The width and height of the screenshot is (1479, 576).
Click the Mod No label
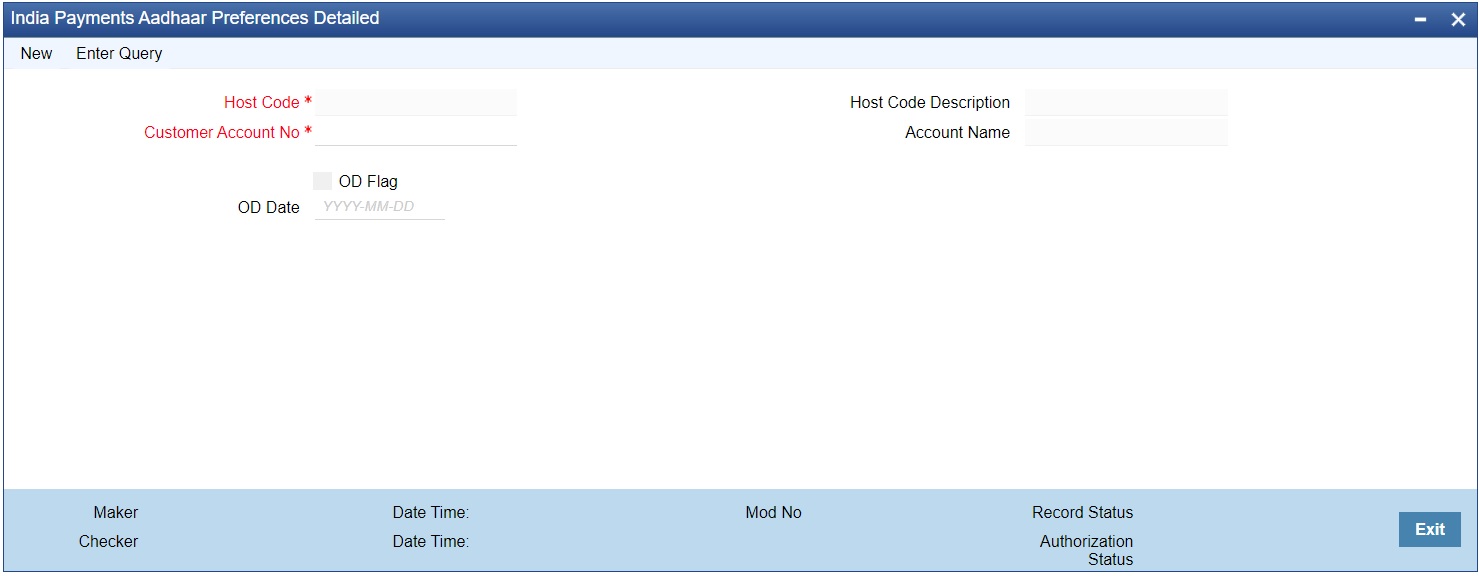[774, 512]
